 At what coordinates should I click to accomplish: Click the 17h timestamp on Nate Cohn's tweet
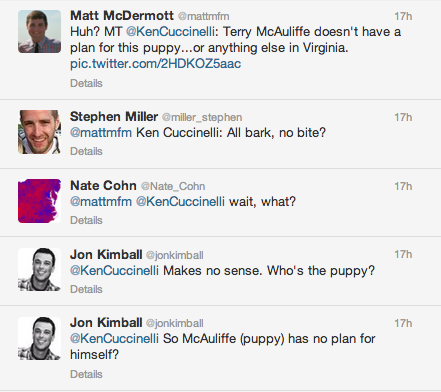pyautogui.click(x=403, y=186)
